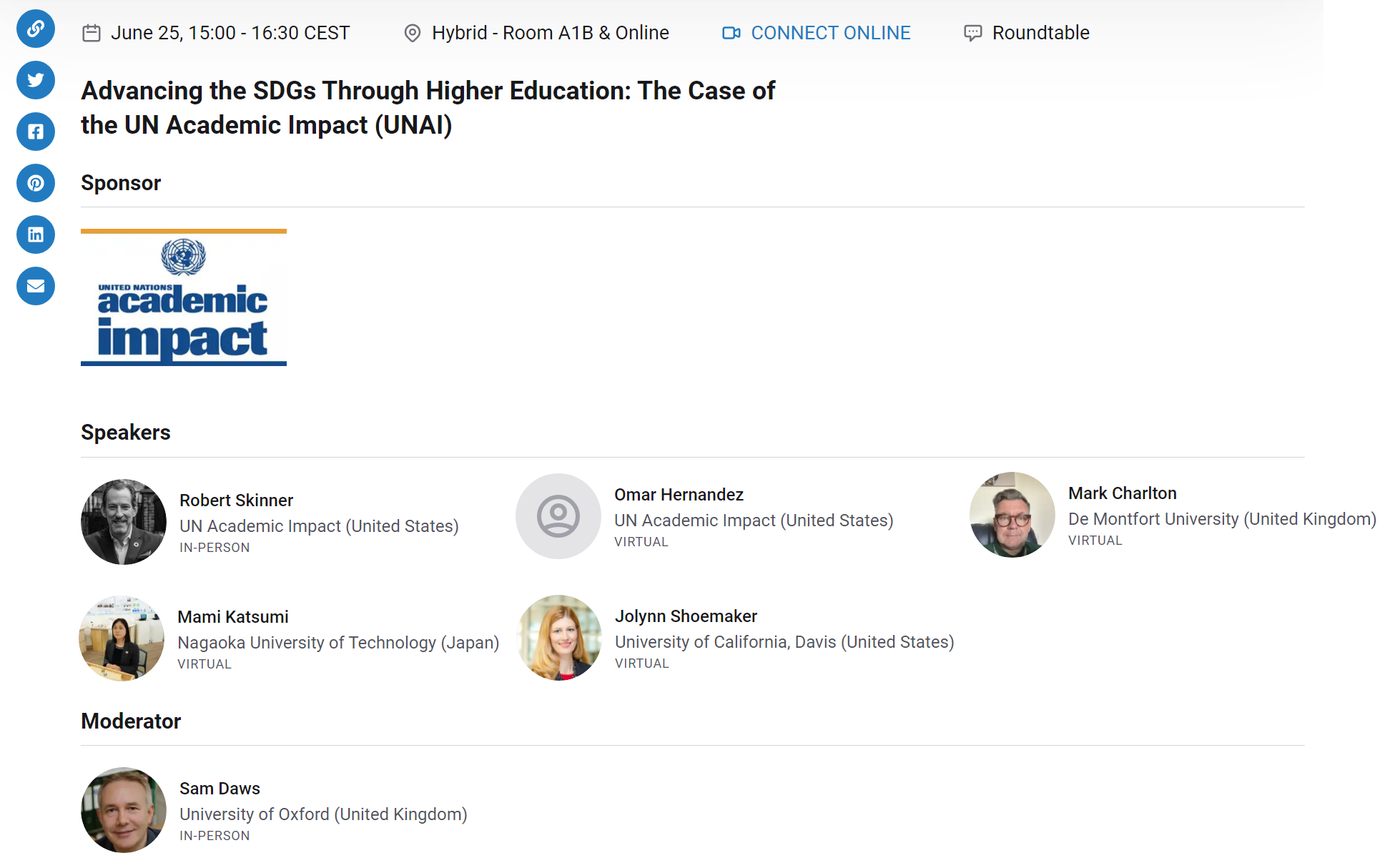Click VIRTUAL label under Mark Charlton
This screenshot has height=858, width=1400.
pos(1095,541)
